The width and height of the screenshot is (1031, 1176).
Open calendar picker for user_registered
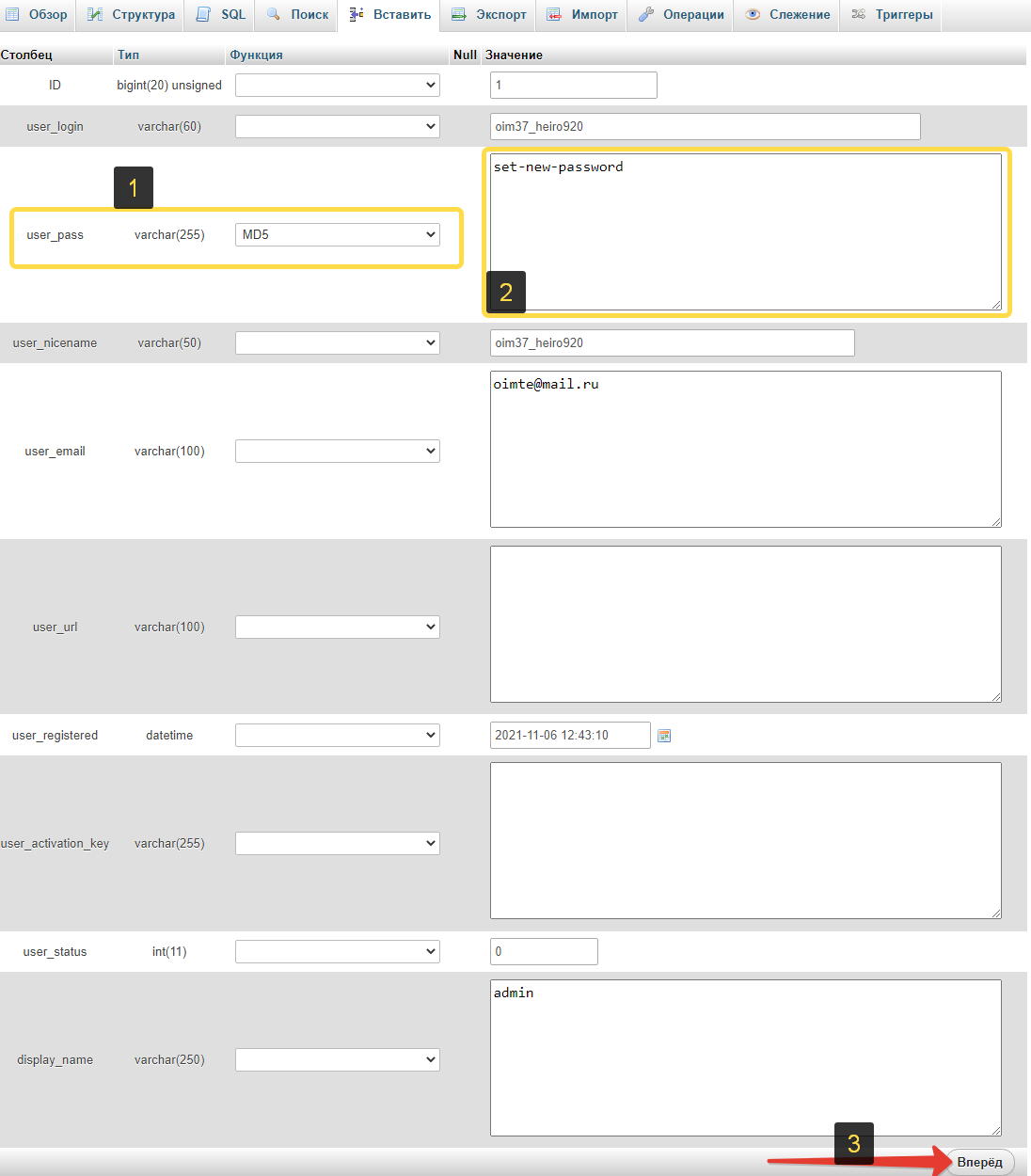[664, 736]
